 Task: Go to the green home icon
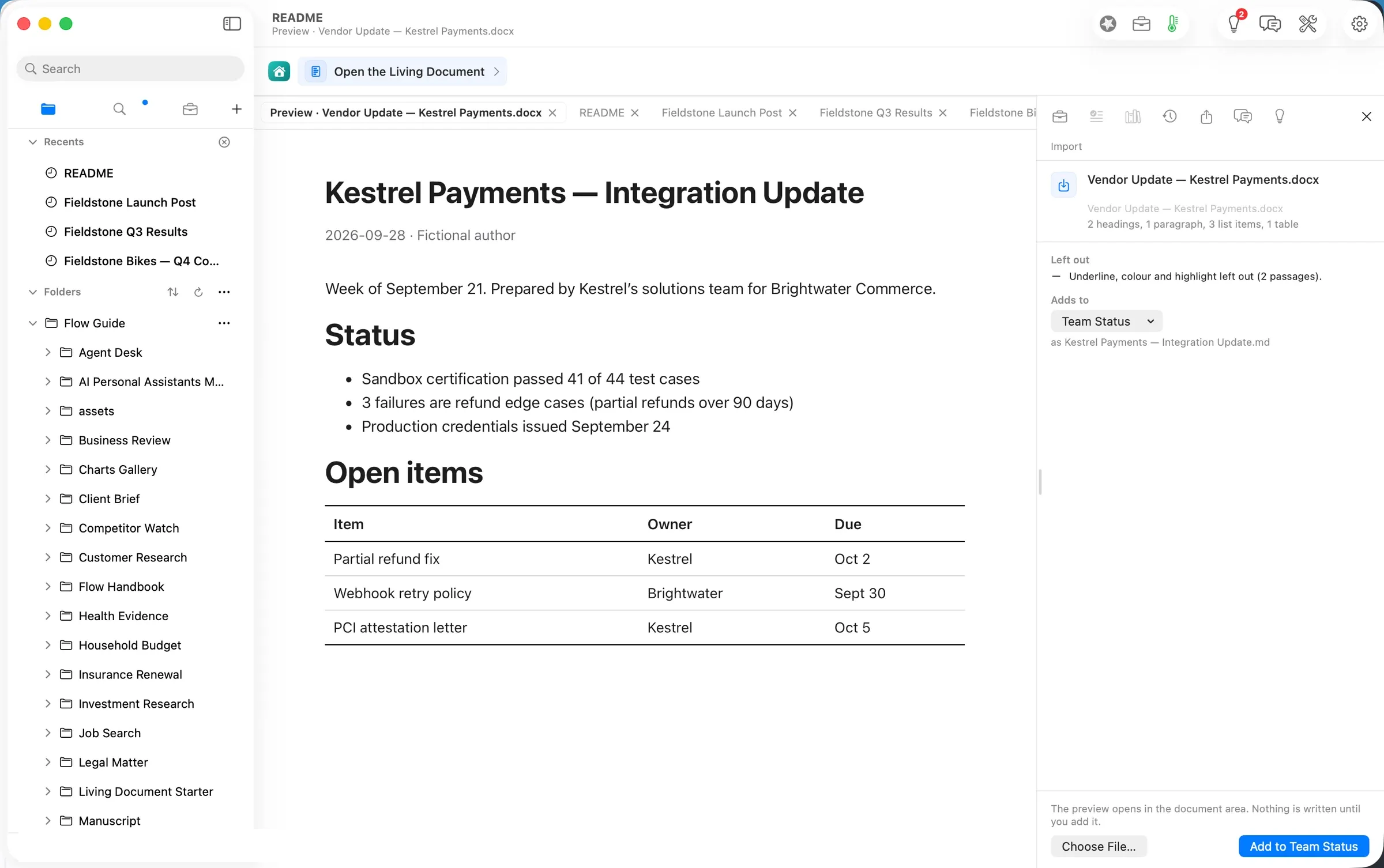coord(279,71)
